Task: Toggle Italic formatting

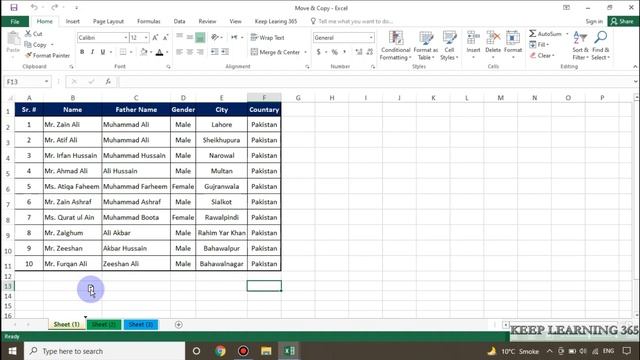Action: [x=92, y=52]
